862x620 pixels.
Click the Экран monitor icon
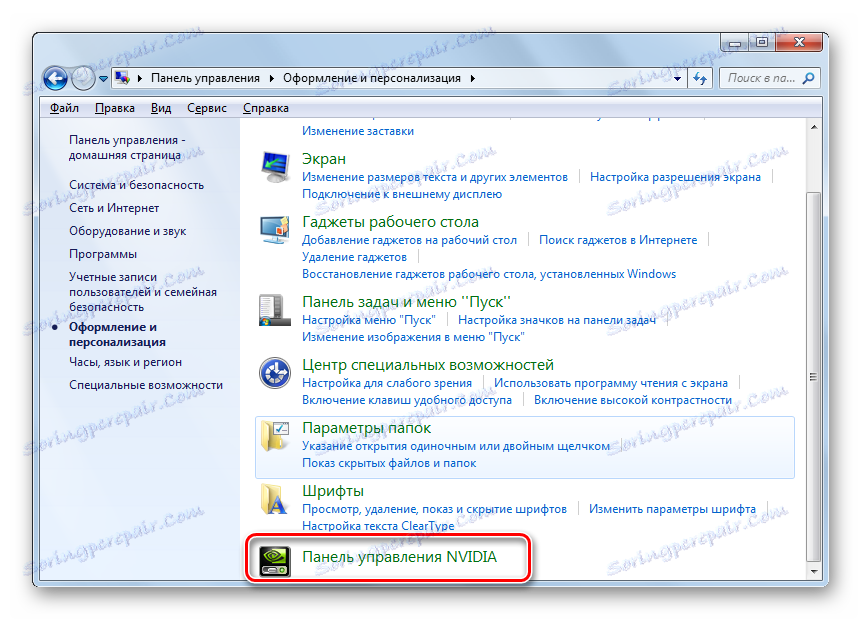275,168
